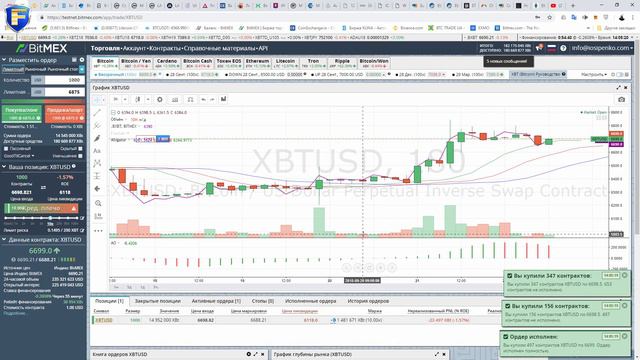Click the red Sell/Short button
The width and height of the screenshot is (640, 360).
[x=64, y=114]
